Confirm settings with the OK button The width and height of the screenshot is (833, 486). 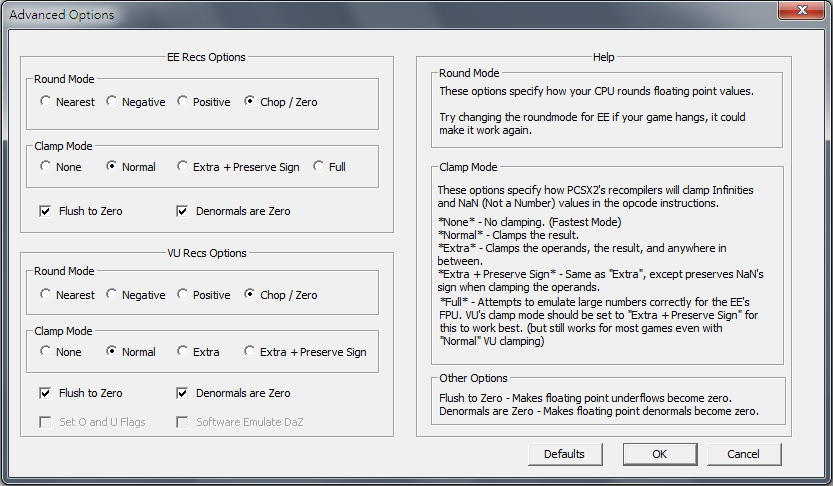tap(659, 454)
